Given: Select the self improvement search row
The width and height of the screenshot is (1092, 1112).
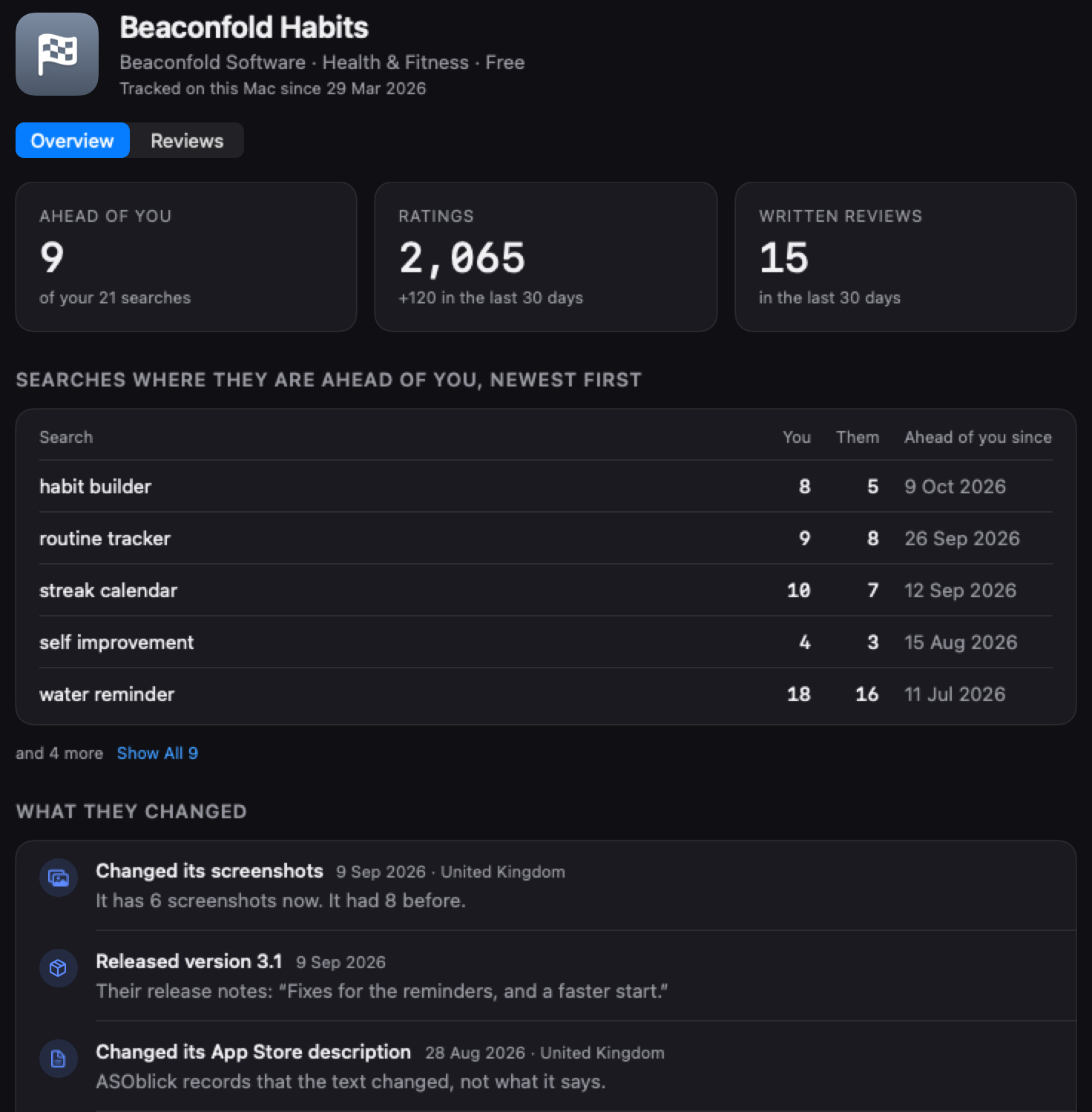Looking at the screenshot, I should [x=546, y=642].
